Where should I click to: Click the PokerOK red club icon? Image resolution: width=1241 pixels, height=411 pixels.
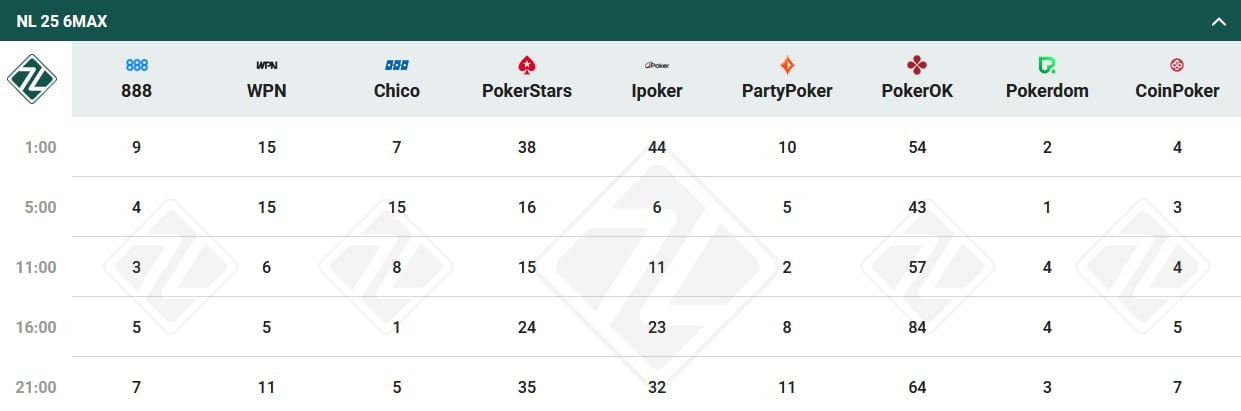pyautogui.click(x=917, y=66)
